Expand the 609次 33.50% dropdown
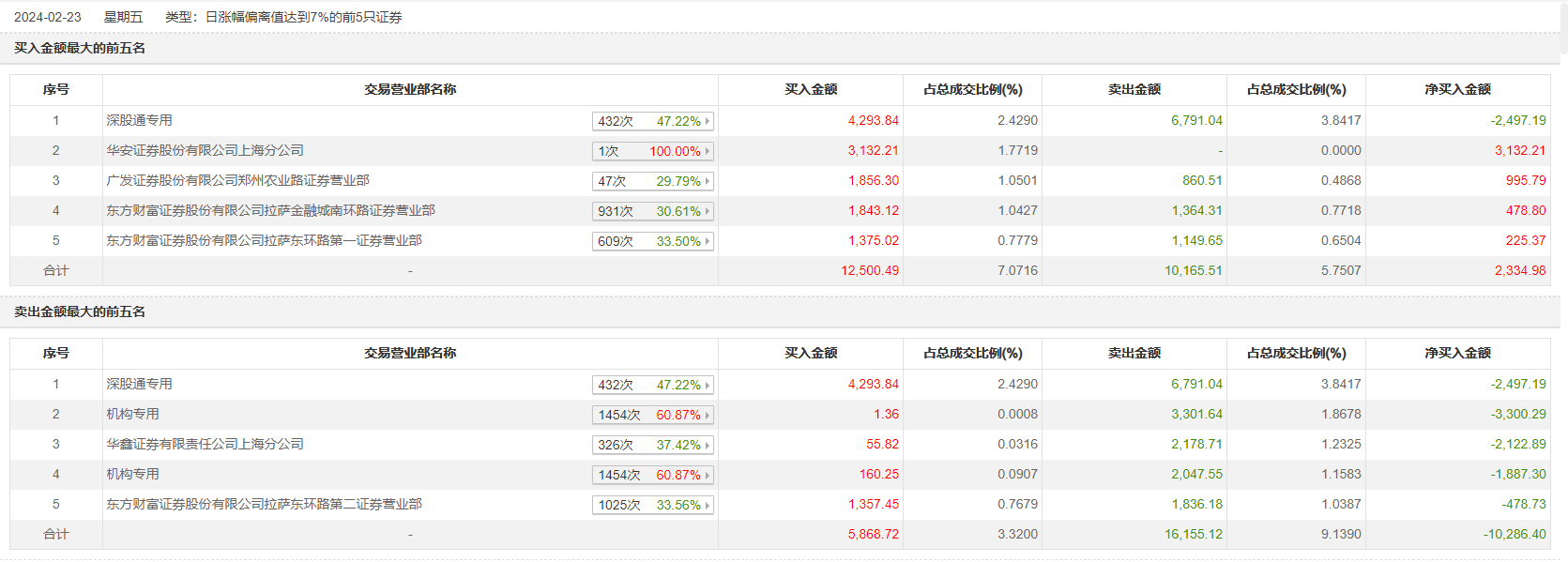This screenshot has width=1568, height=562. pos(708,241)
